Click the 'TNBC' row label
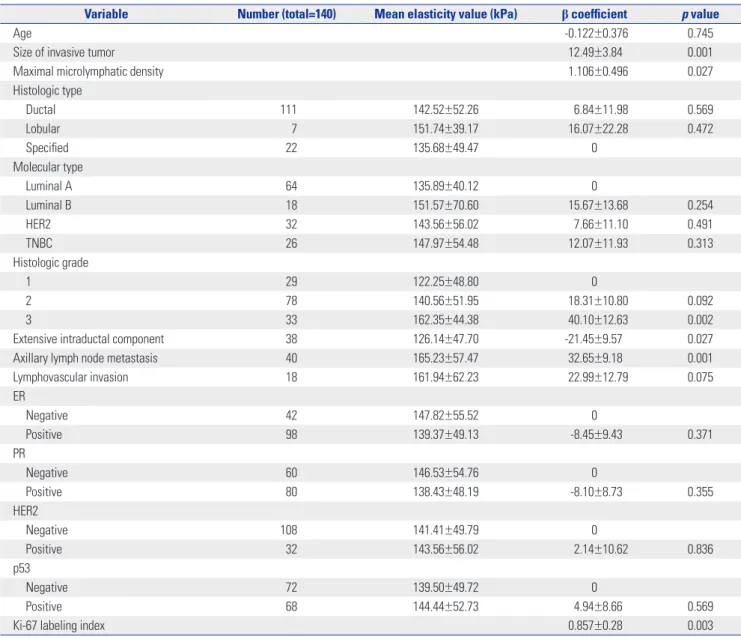This screenshot has height=639, width=741. click(x=39, y=243)
